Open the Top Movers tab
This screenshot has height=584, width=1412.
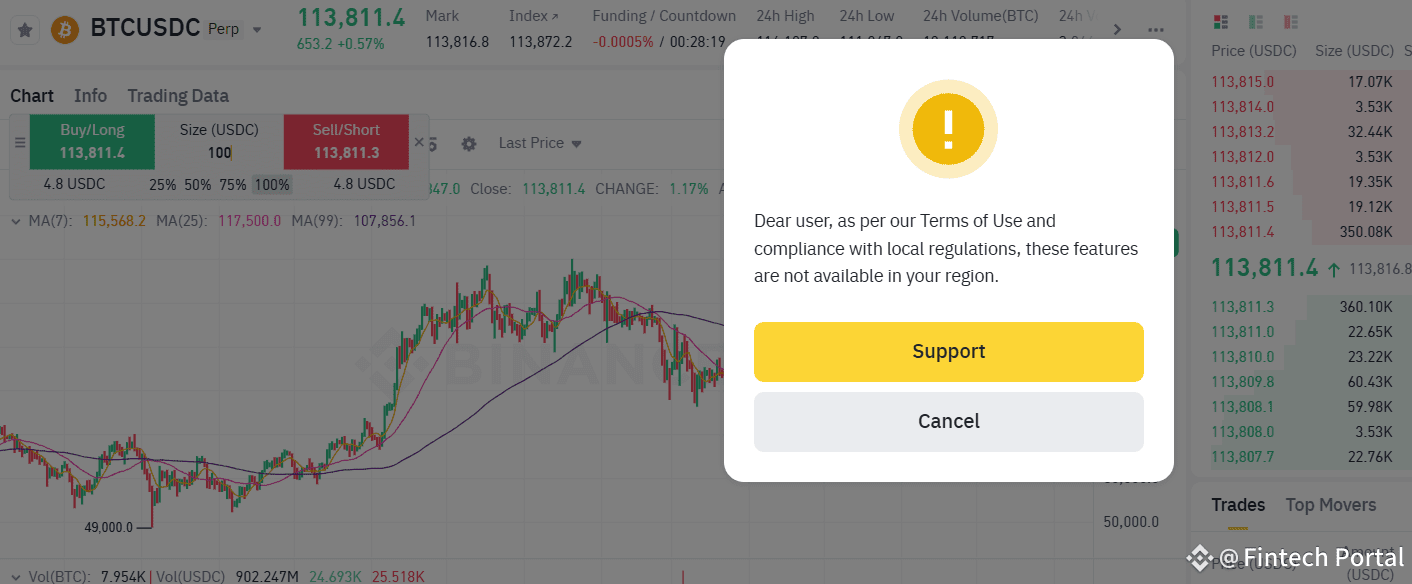point(1330,505)
